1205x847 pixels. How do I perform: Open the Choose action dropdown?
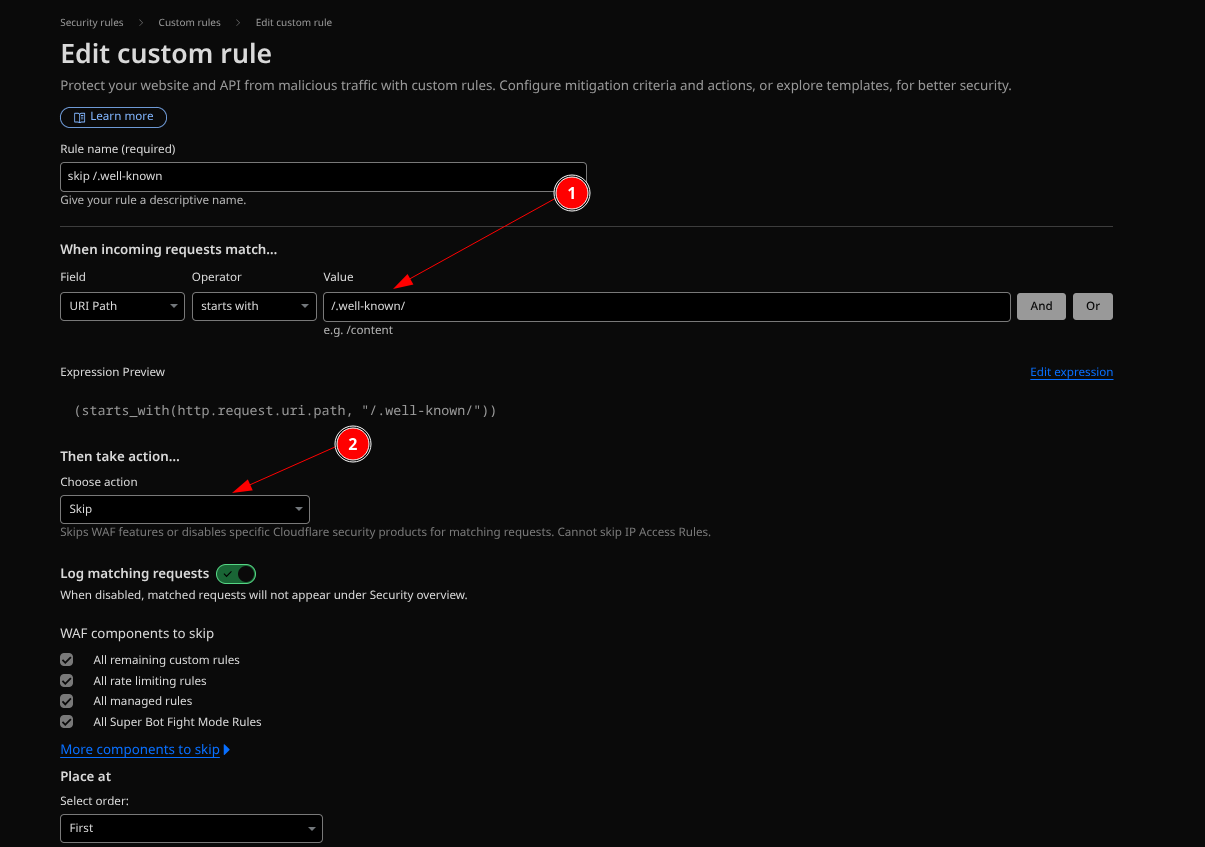click(185, 509)
